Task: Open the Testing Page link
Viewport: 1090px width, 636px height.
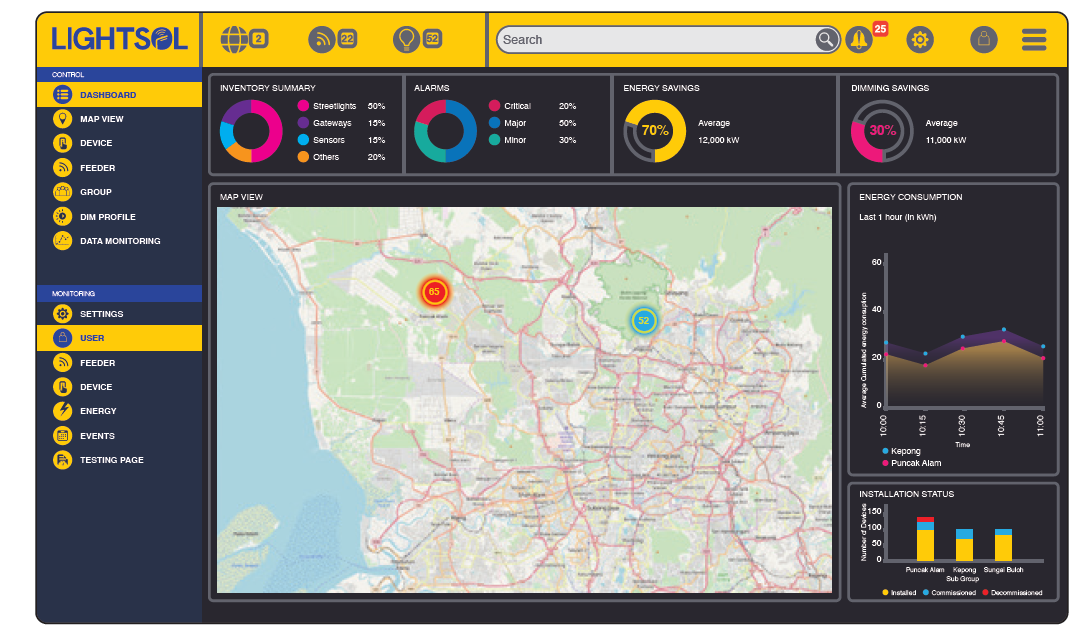Action: pos(111,460)
